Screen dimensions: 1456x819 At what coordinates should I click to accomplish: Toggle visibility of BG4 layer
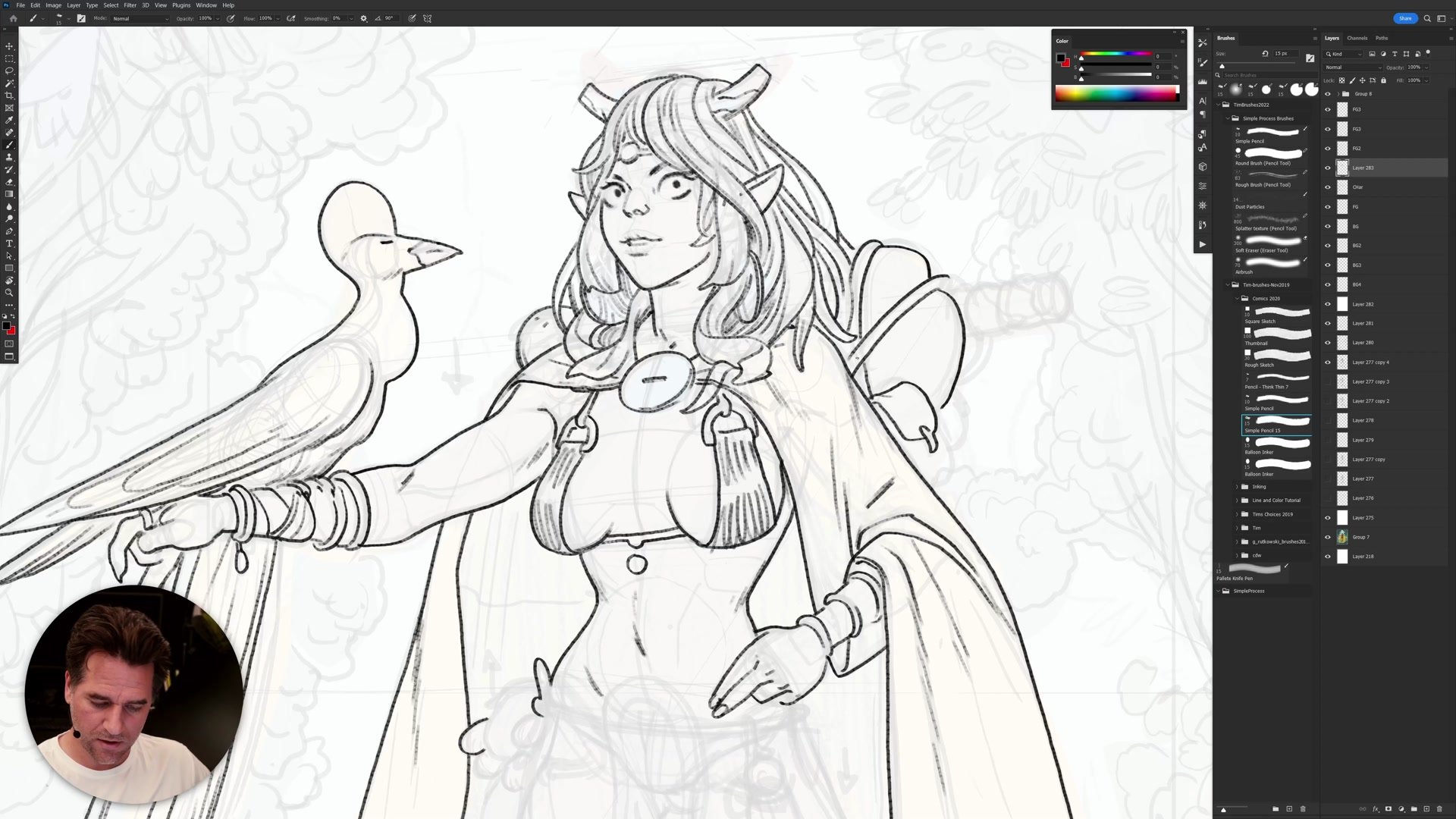1327,284
